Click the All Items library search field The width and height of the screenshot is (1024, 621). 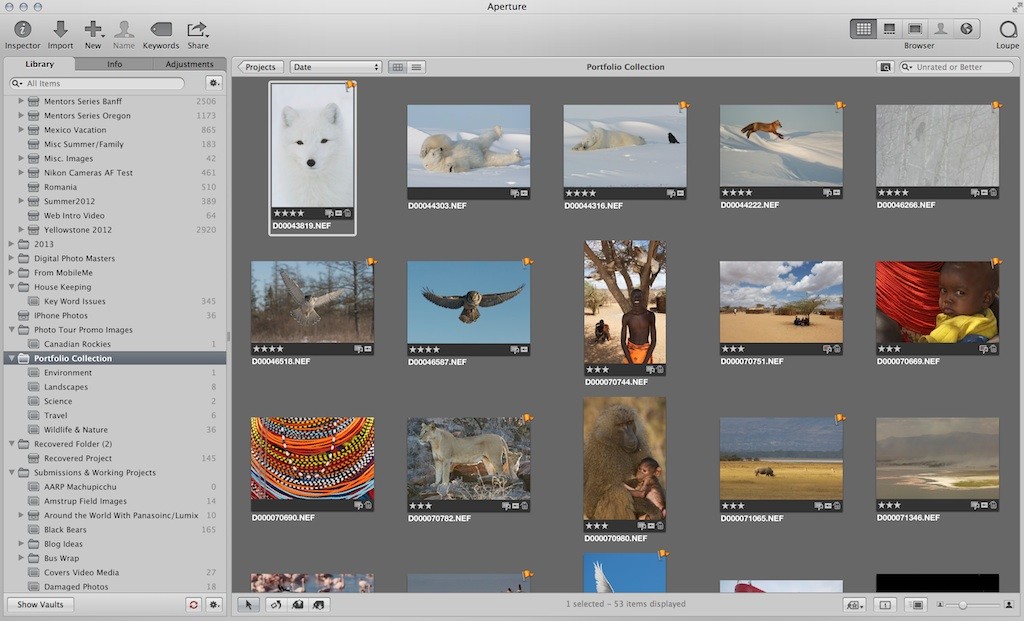pos(97,84)
